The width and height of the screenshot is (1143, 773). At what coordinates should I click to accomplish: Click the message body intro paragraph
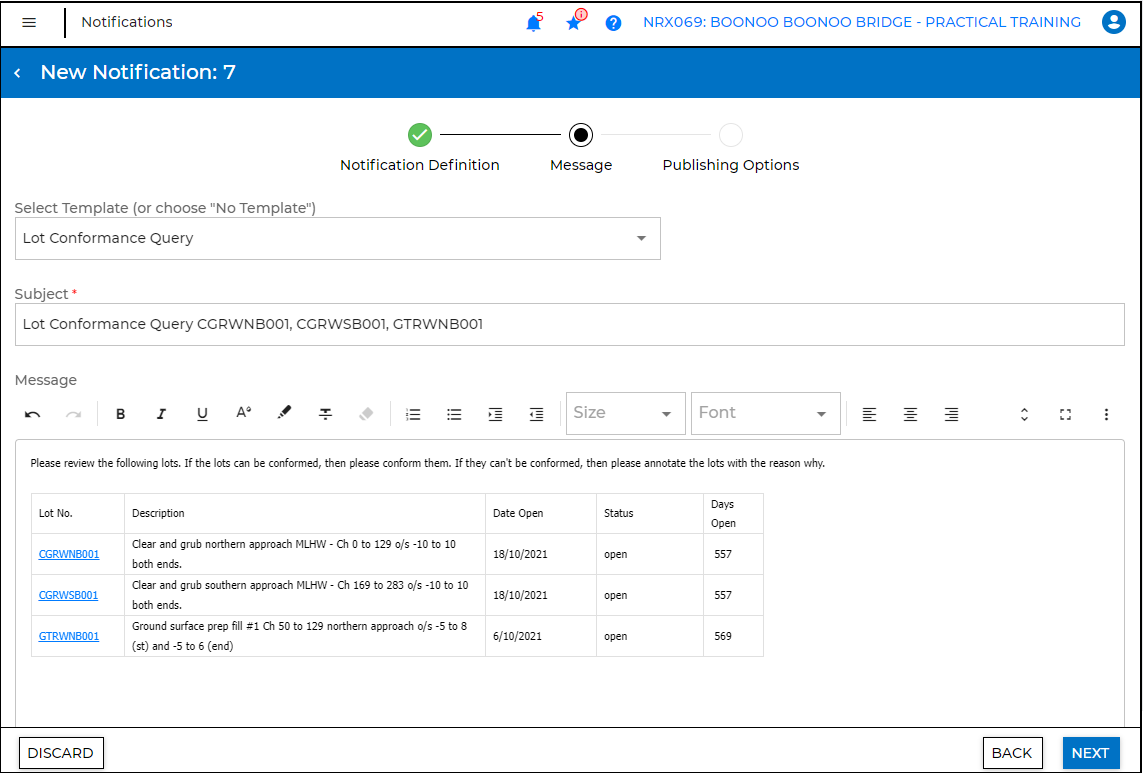tap(427, 463)
